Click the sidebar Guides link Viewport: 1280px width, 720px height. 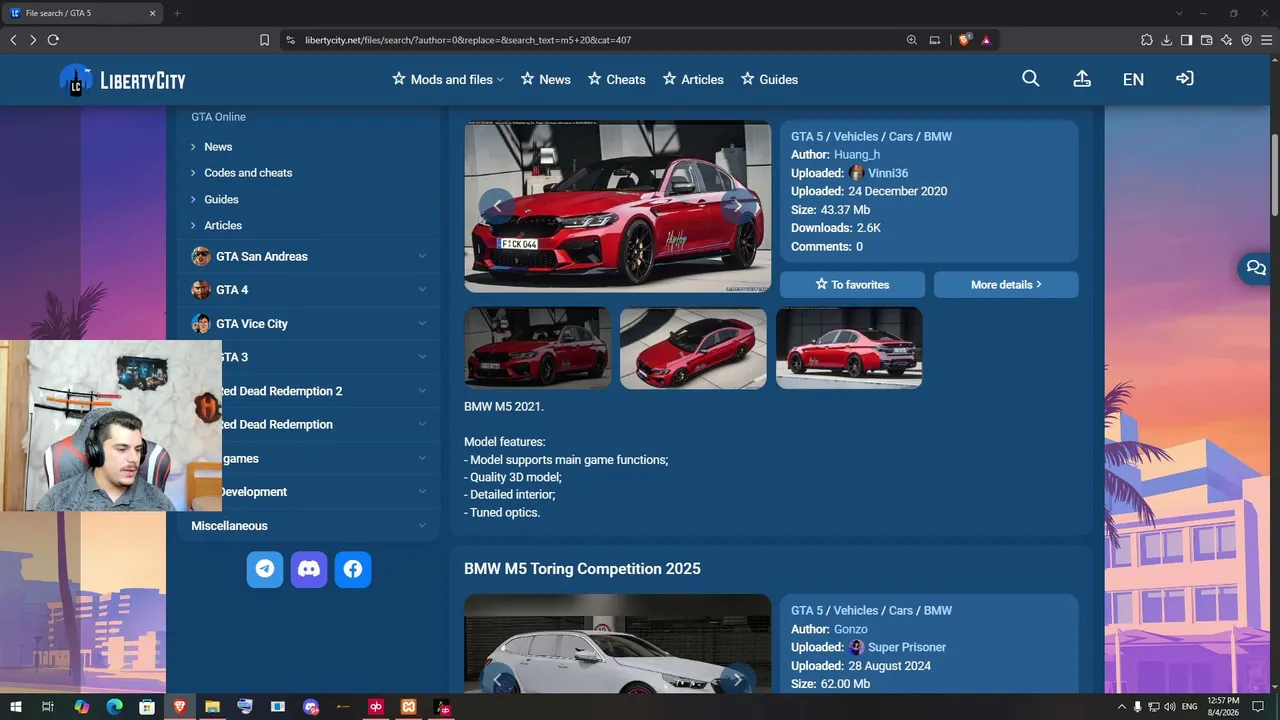(x=221, y=199)
